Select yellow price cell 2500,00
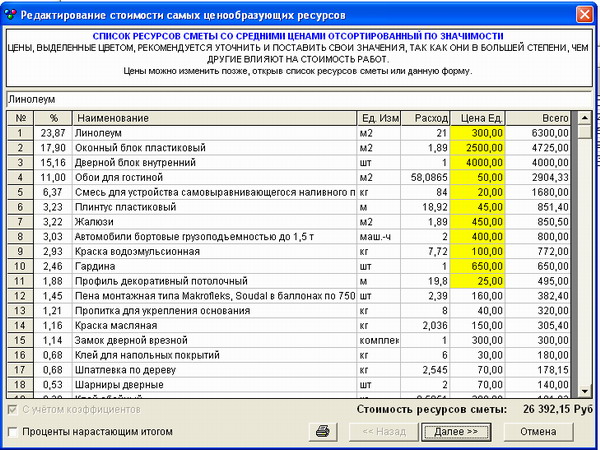 (x=478, y=148)
